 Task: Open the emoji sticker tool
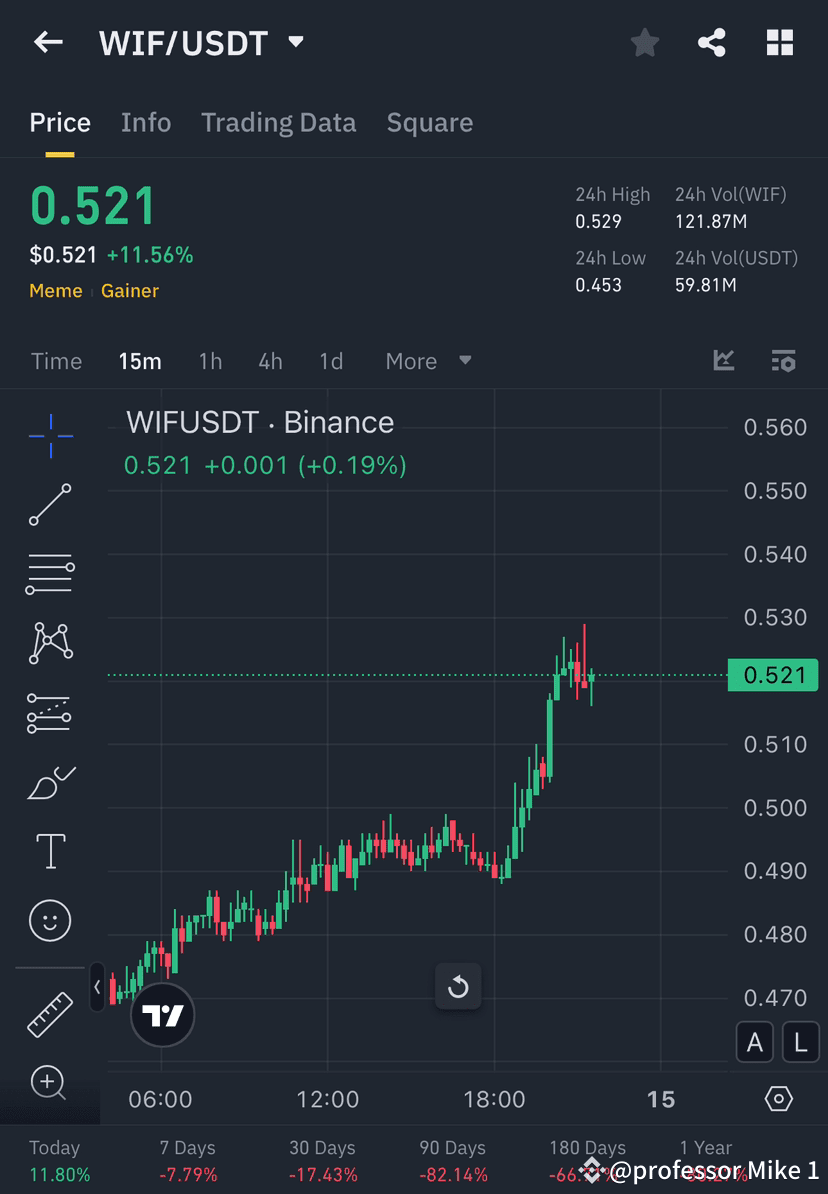point(50,920)
